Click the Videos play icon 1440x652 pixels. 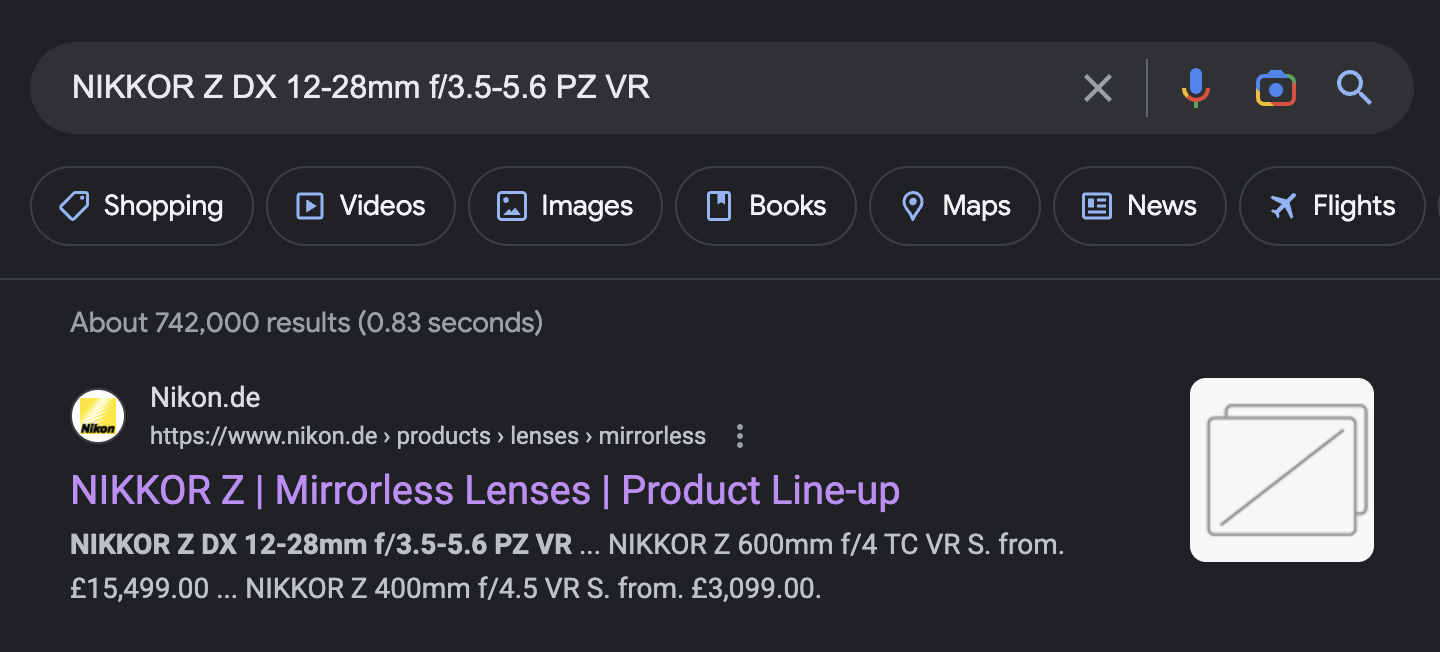click(x=310, y=206)
